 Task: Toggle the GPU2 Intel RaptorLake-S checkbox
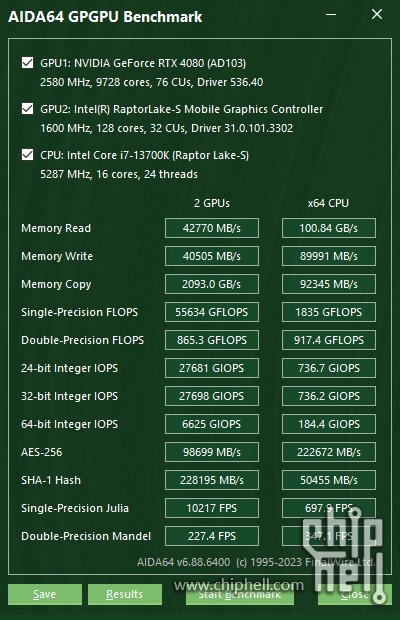click(27, 109)
